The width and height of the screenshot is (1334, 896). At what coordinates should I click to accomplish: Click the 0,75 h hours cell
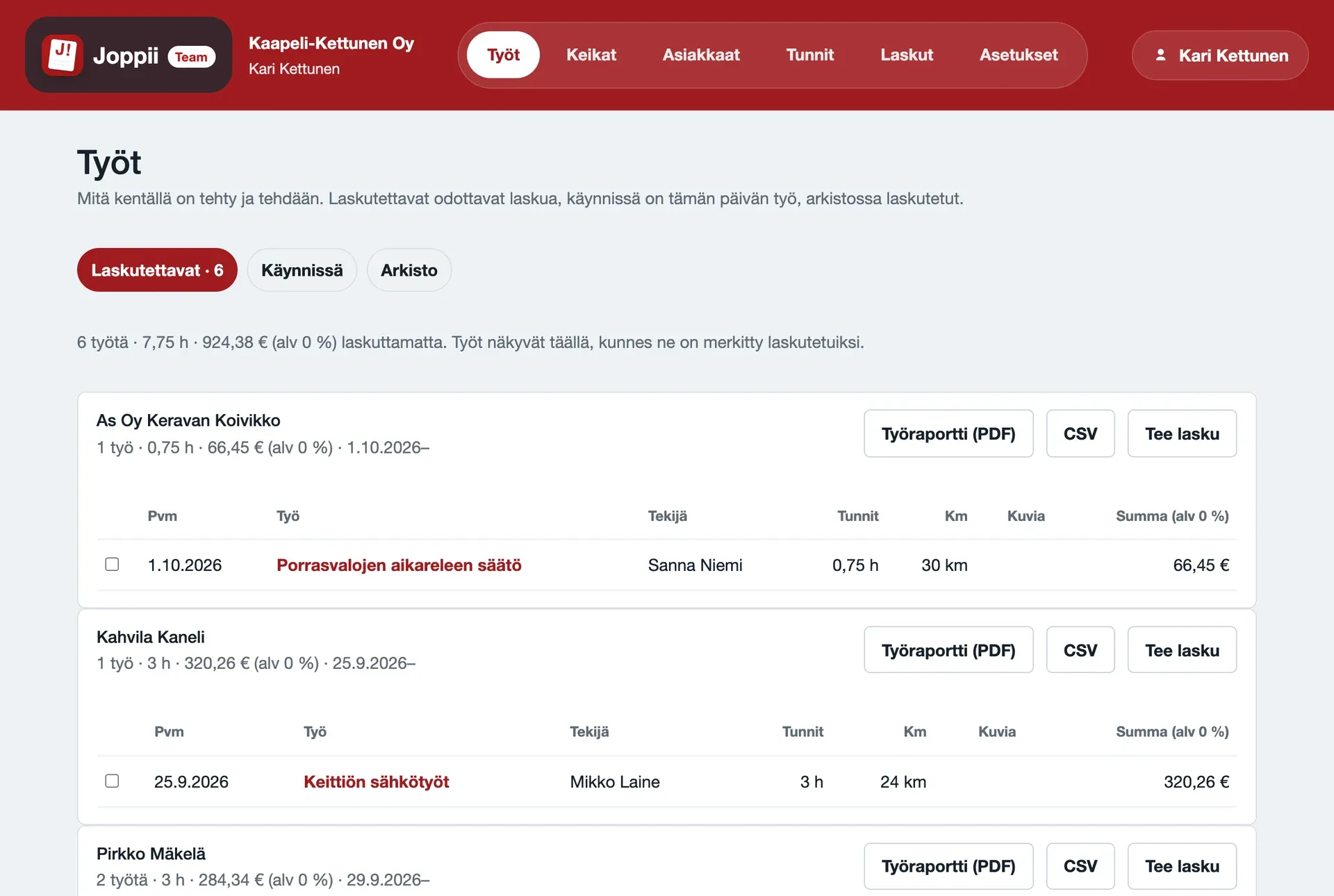point(855,565)
